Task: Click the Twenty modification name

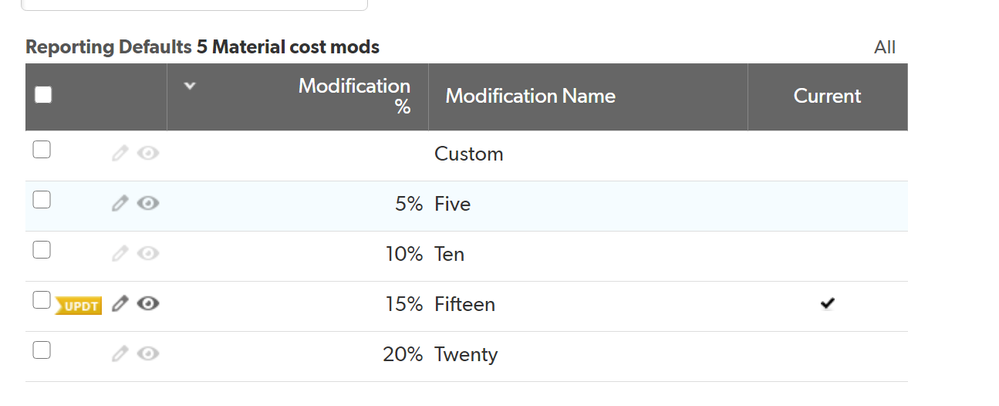Action: point(466,354)
